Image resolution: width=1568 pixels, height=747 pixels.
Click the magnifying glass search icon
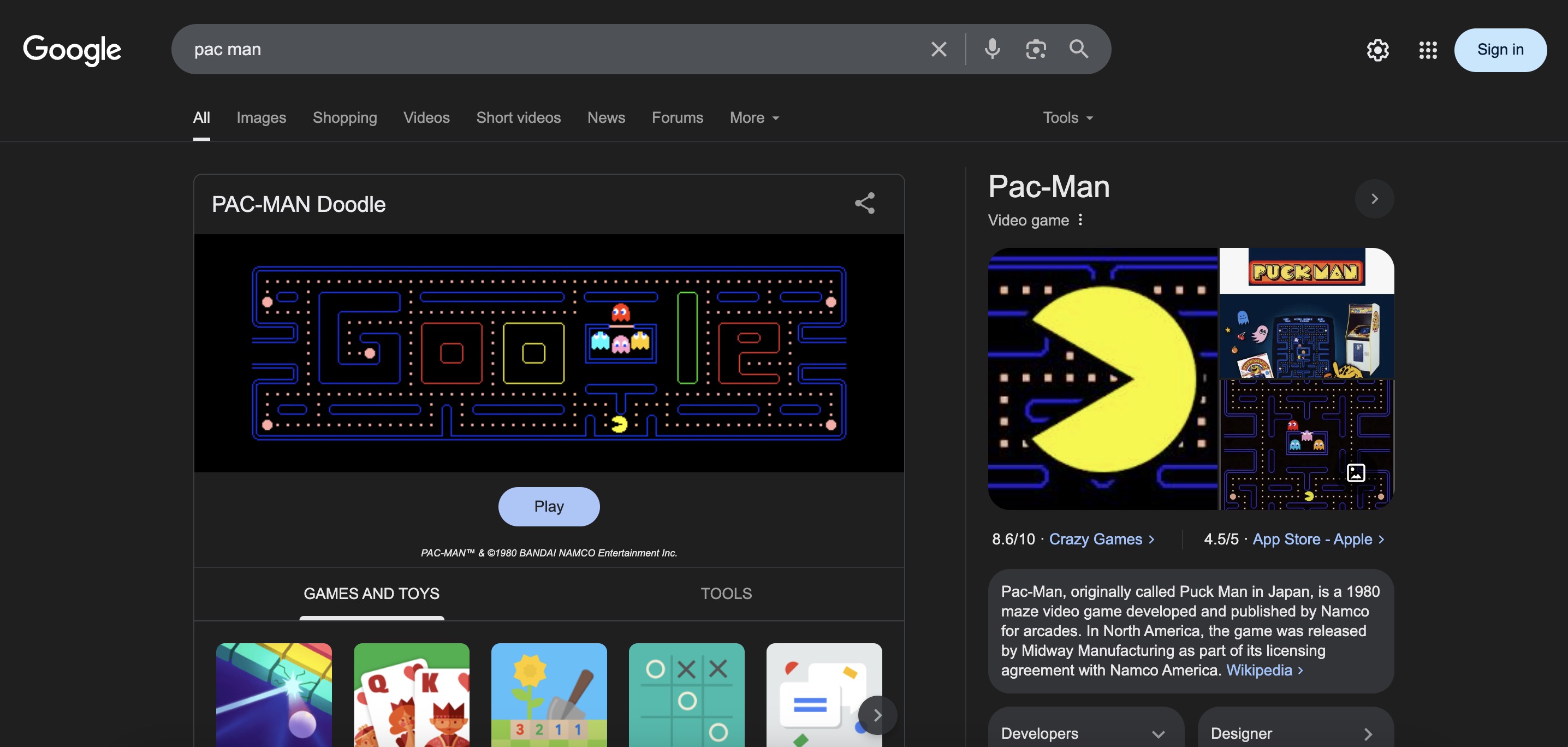tap(1079, 49)
